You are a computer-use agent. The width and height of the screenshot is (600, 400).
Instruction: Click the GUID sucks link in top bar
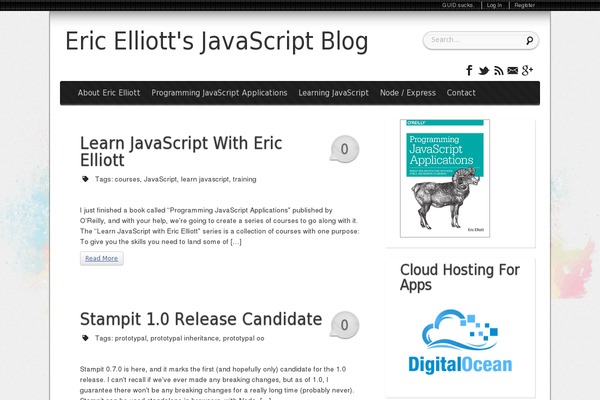(458, 5)
